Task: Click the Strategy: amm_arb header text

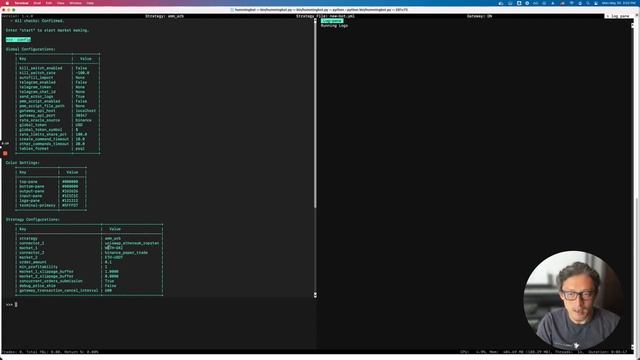Action: coord(164,16)
